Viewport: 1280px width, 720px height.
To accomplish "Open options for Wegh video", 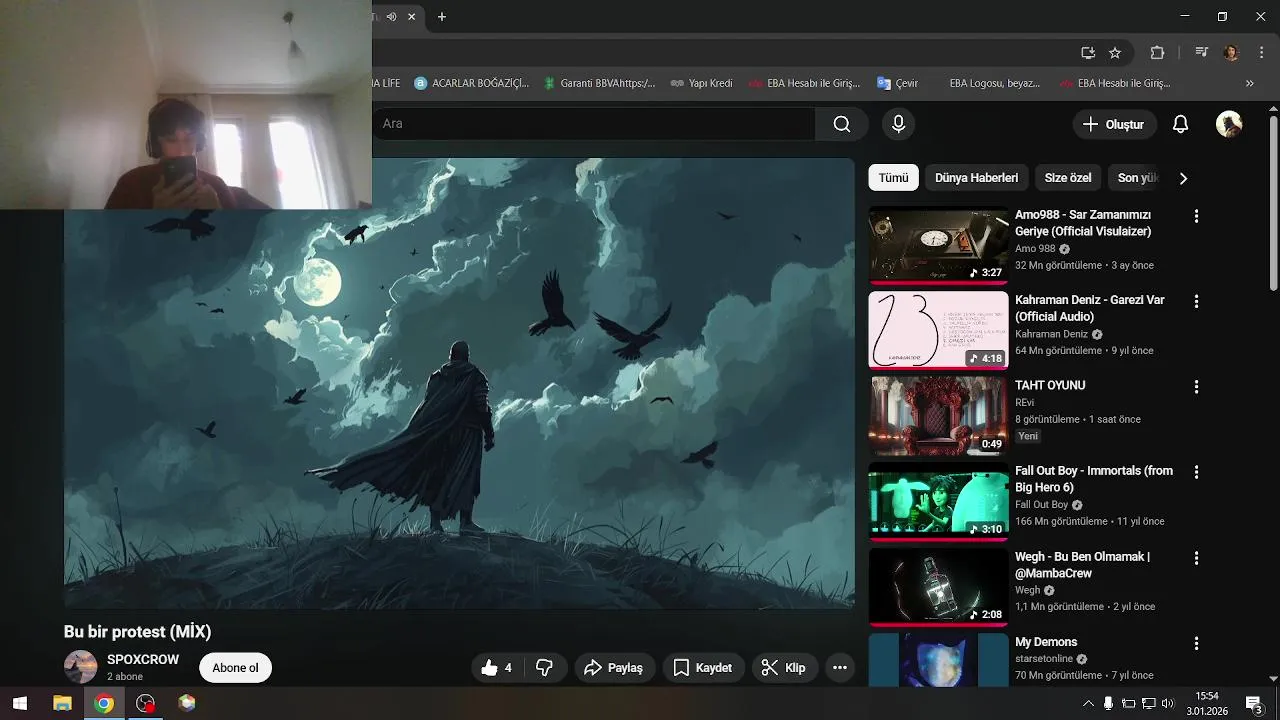I will [1196, 558].
